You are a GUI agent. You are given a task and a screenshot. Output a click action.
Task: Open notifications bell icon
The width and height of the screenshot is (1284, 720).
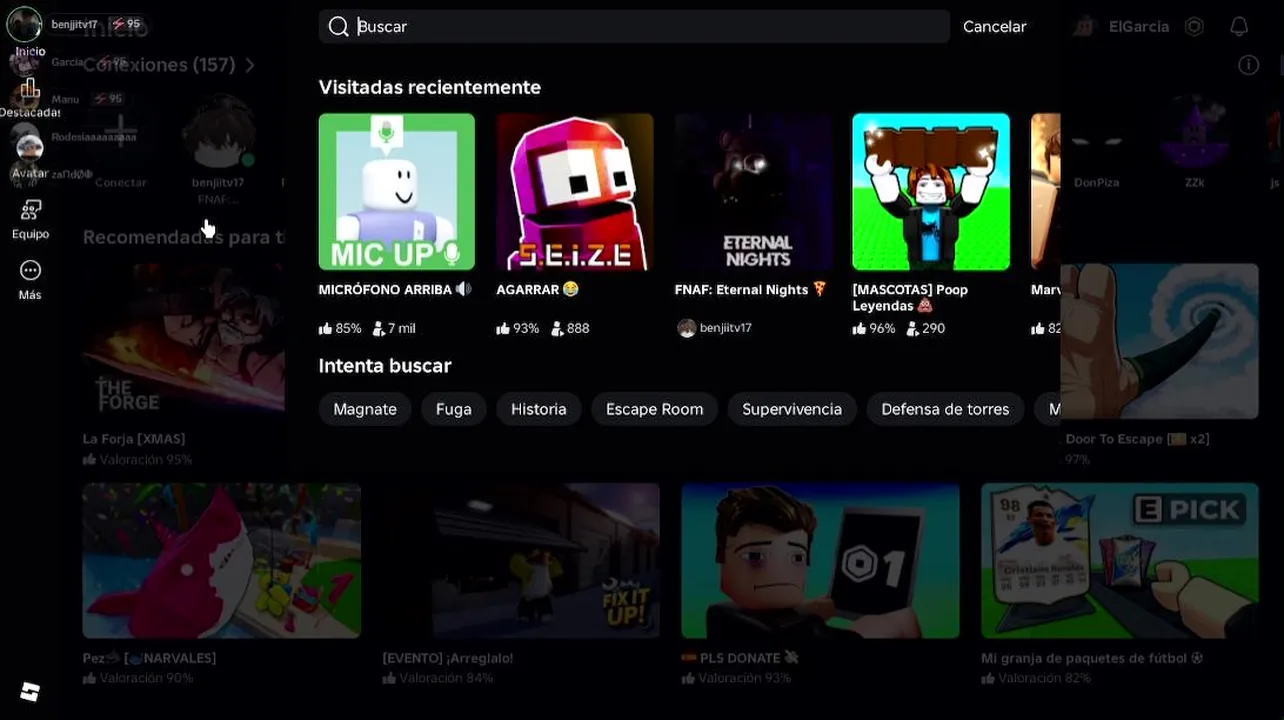[1239, 27]
